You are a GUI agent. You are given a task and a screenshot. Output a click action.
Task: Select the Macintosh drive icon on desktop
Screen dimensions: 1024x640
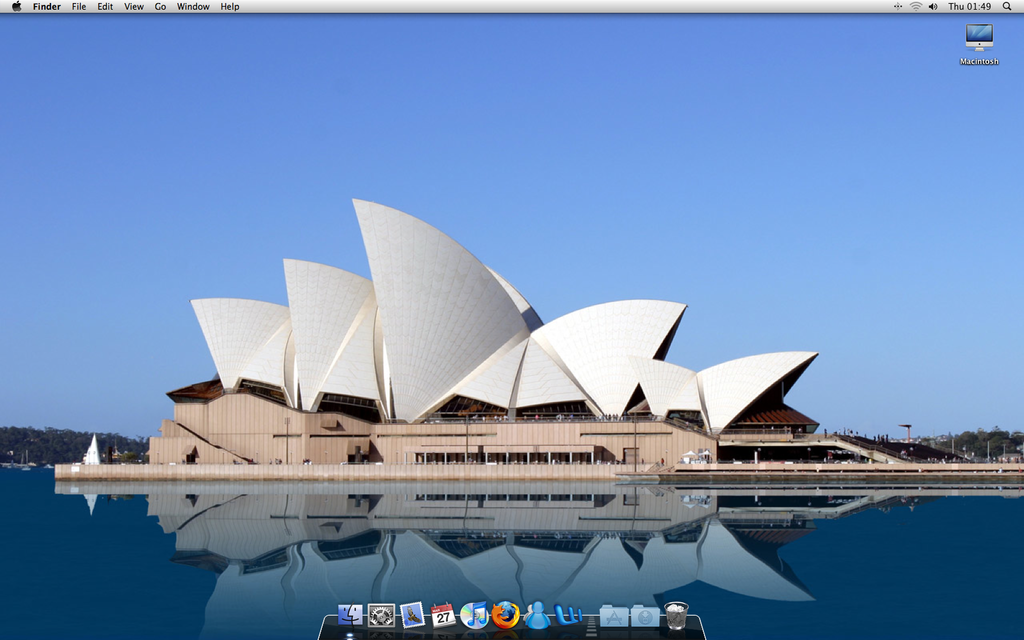[979, 38]
